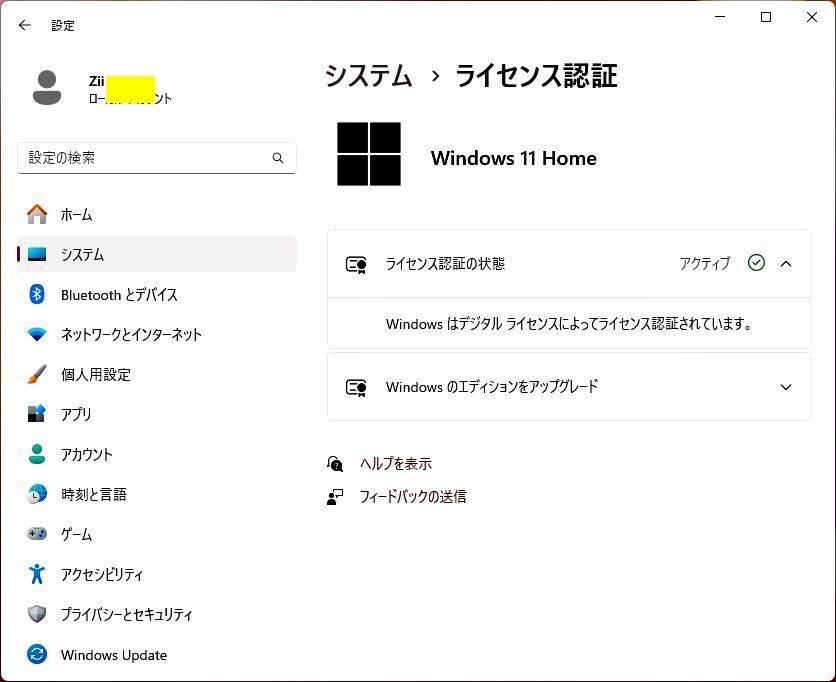Screen dimensions: 836x682
Task: Open 時刻と言語 settings
Action: 36,494
